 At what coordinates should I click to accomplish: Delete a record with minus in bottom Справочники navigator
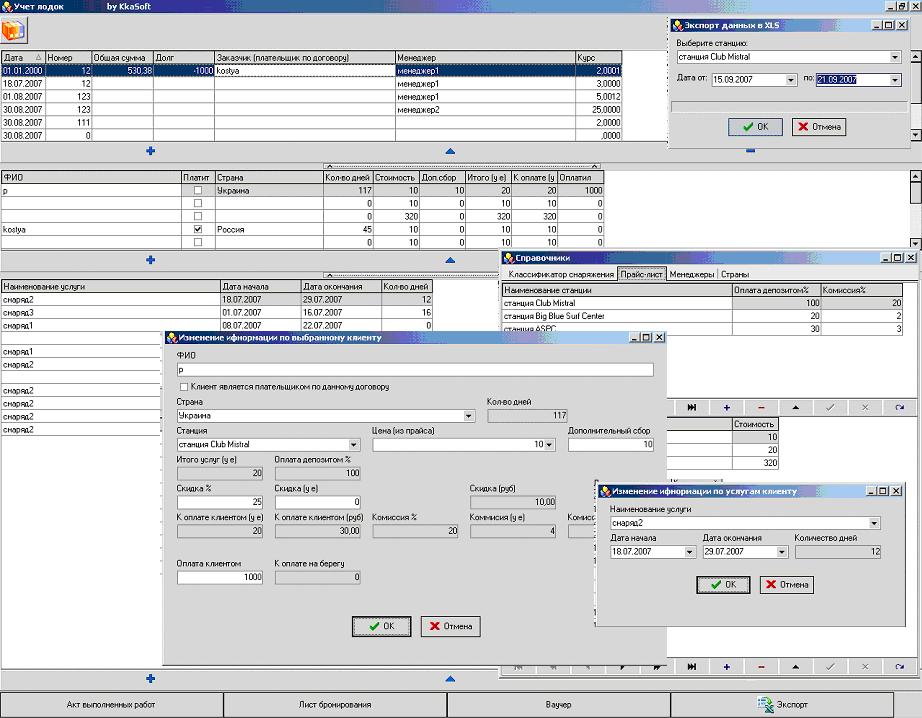[x=761, y=667]
